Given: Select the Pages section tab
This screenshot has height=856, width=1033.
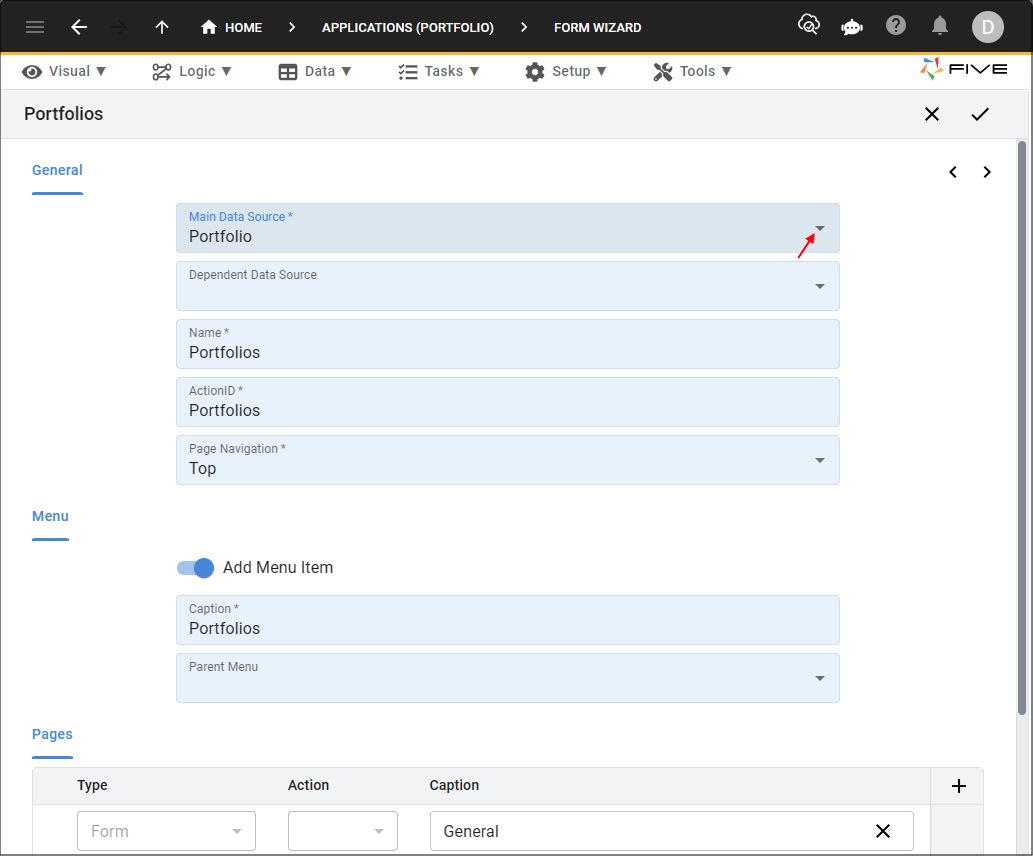Looking at the screenshot, I should click(x=52, y=734).
